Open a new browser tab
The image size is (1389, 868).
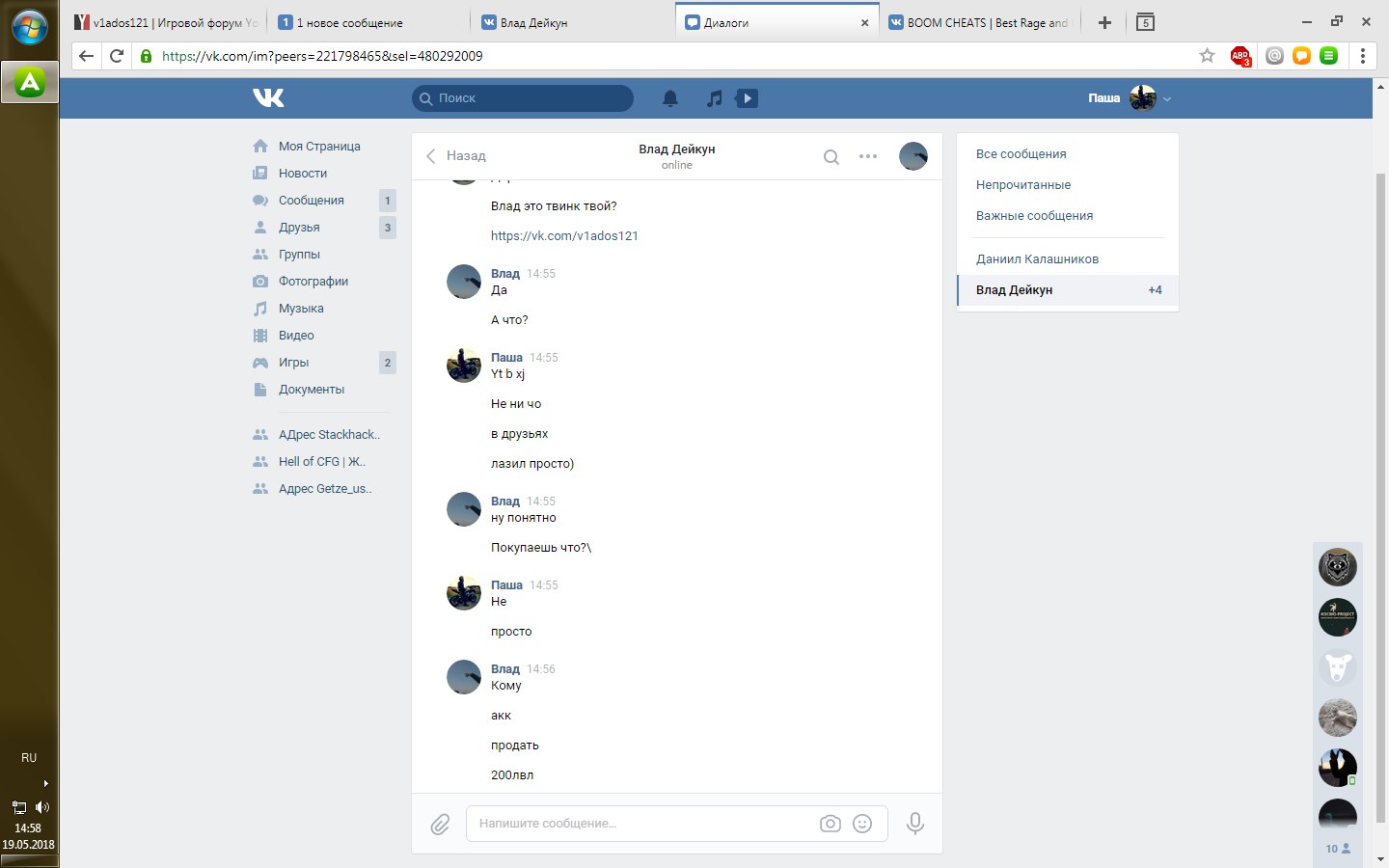1105,22
